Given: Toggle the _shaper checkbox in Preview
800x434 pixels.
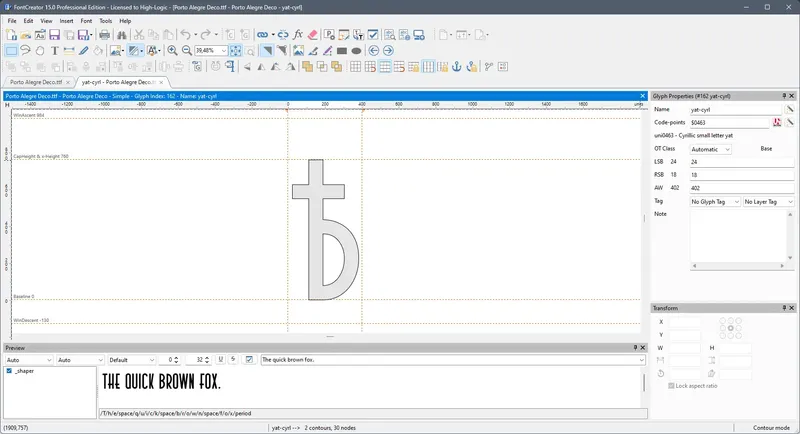Looking at the screenshot, I should [x=9, y=371].
